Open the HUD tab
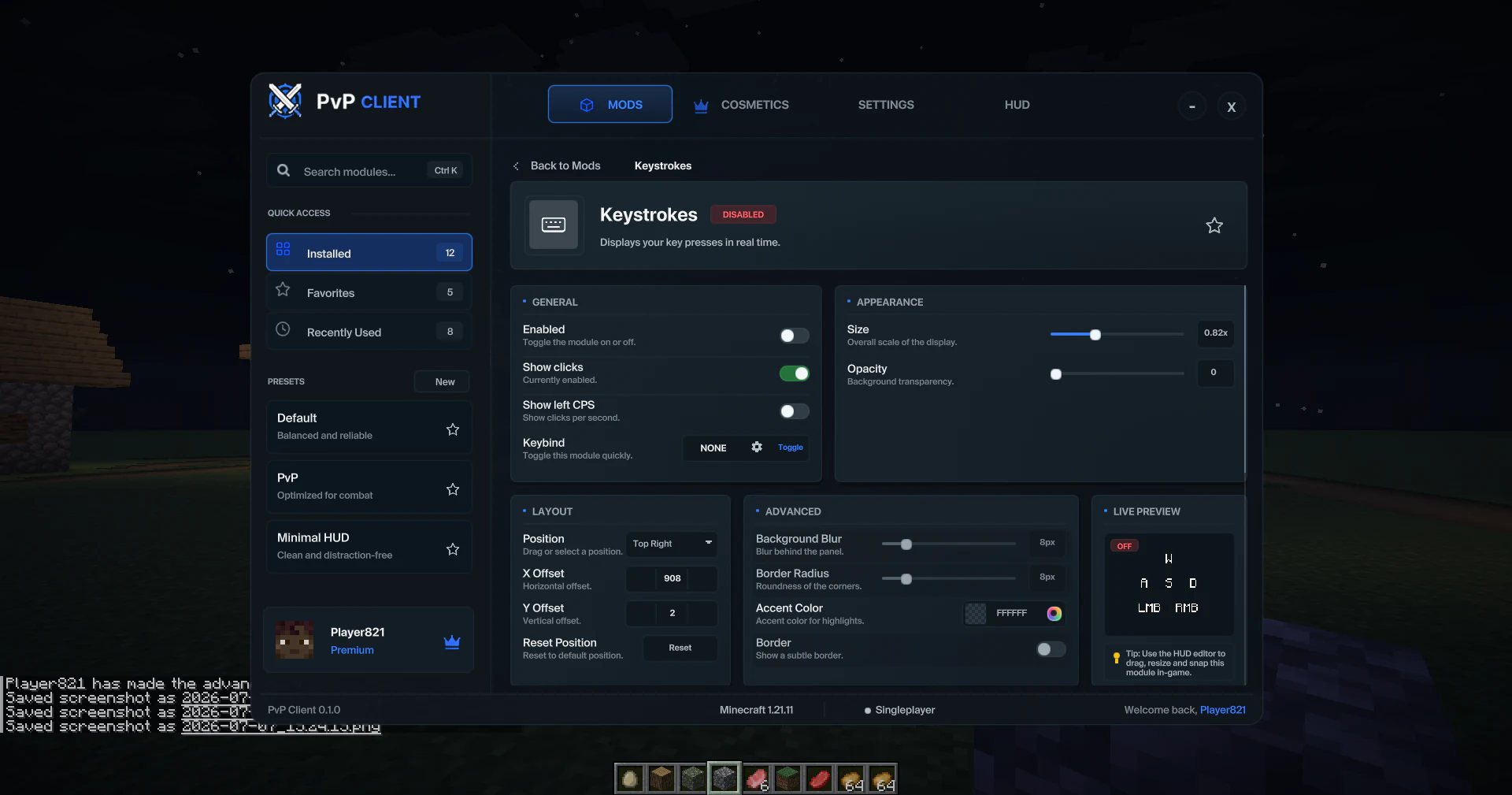 (1017, 105)
